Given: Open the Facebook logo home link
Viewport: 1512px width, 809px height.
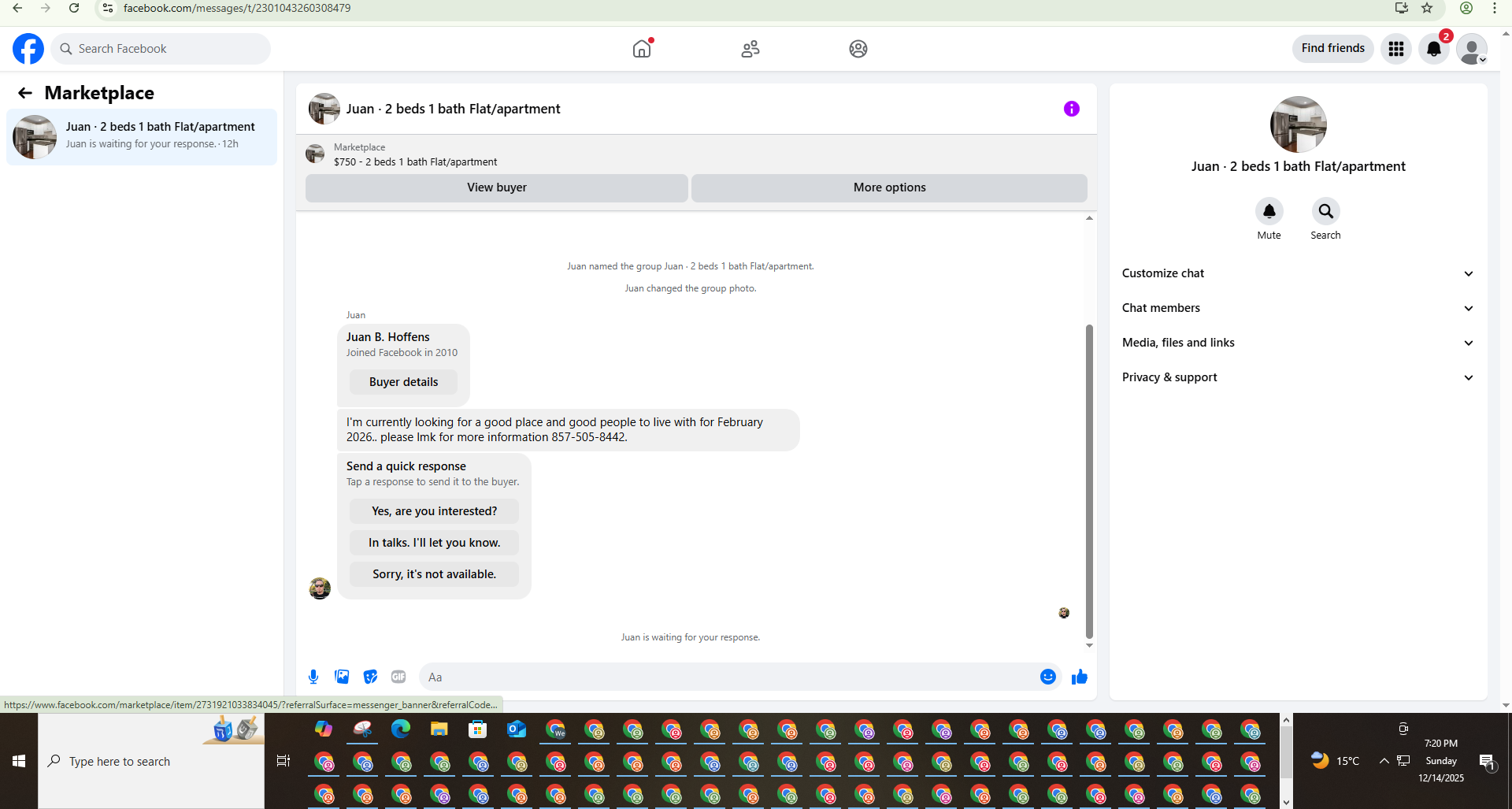Looking at the screenshot, I should 28,49.
